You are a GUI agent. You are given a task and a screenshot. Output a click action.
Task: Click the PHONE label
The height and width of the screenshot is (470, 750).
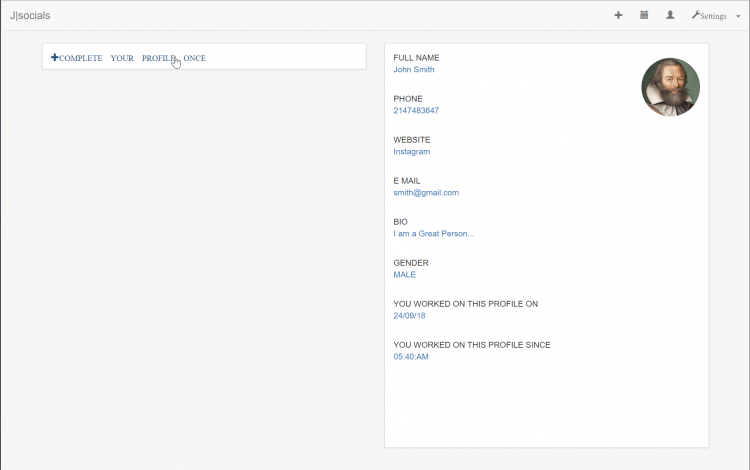pos(408,99)
